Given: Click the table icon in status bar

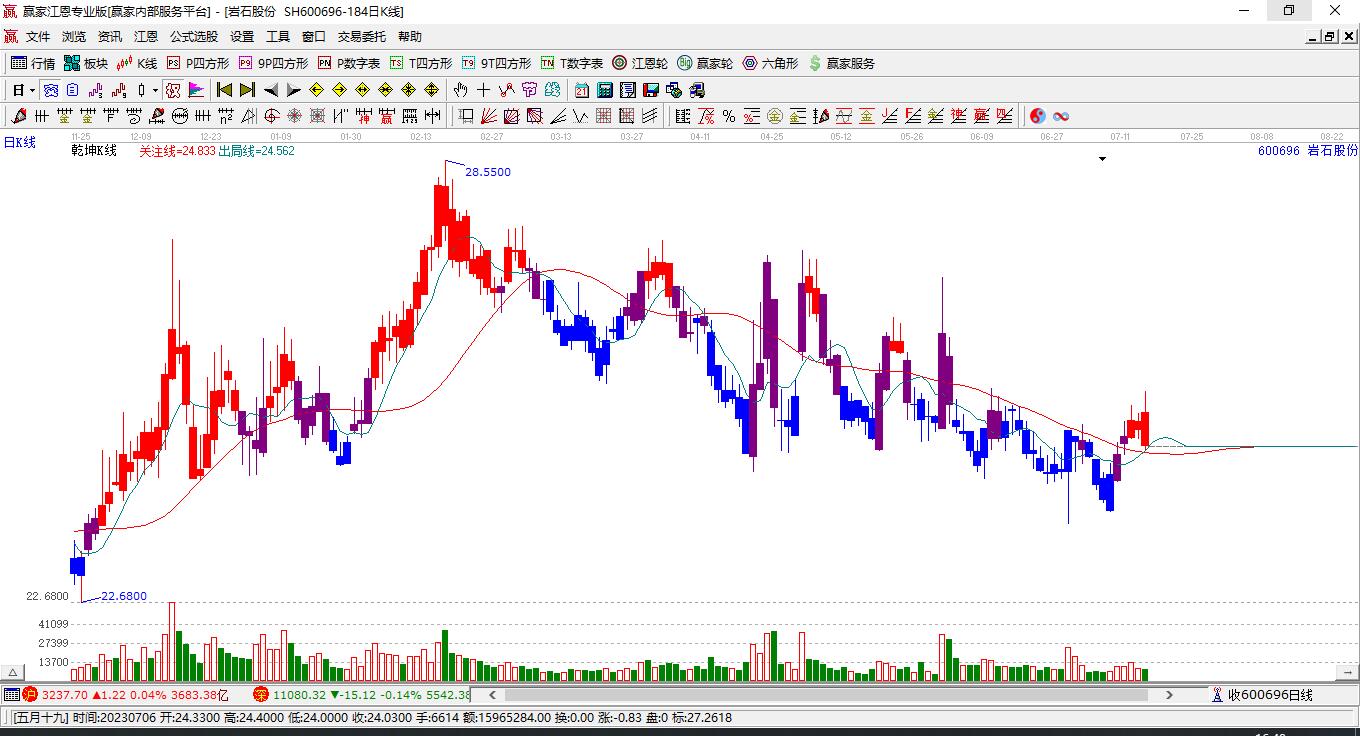Looking at the screenshot, I should tap(12, 695).
